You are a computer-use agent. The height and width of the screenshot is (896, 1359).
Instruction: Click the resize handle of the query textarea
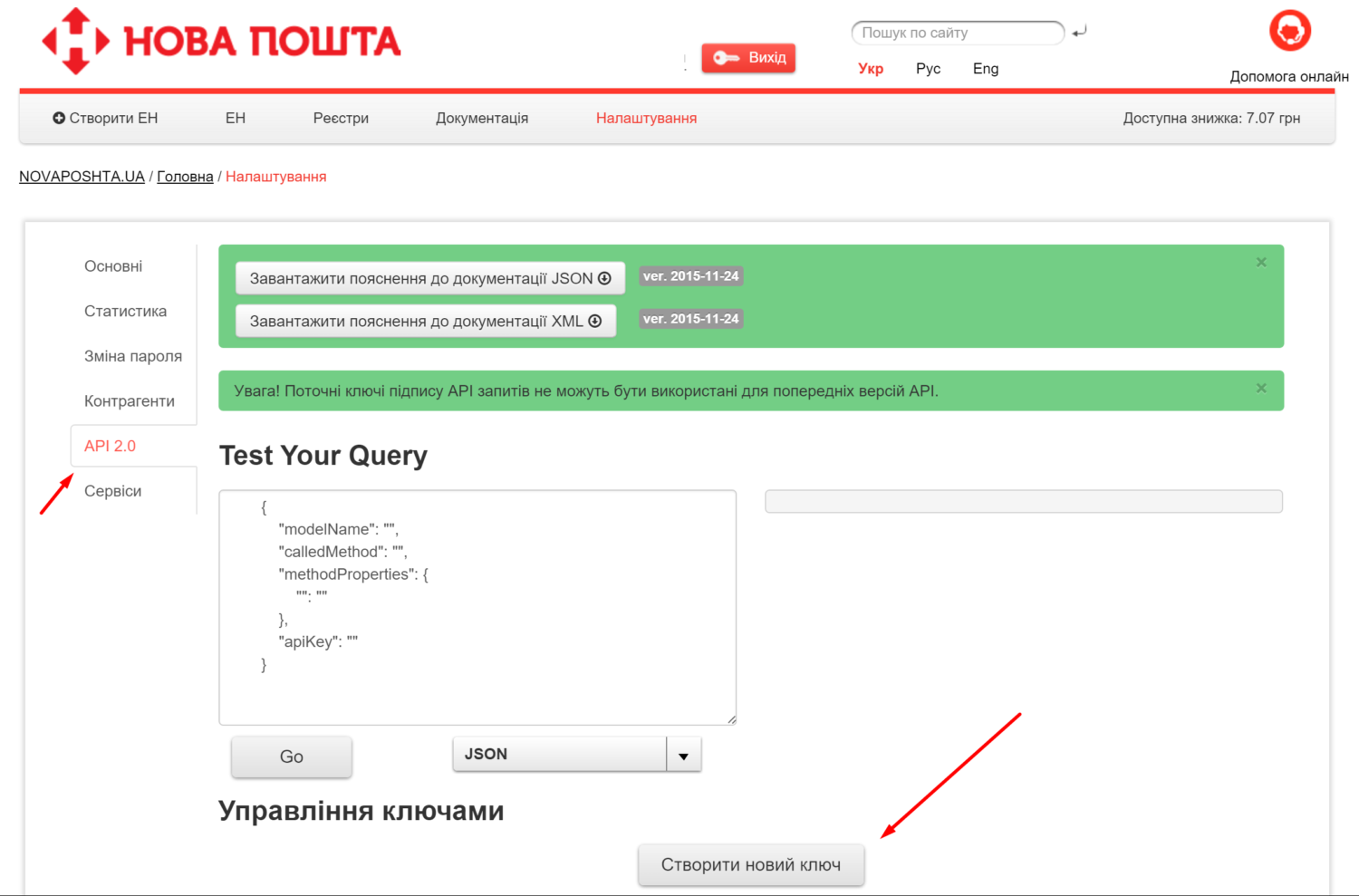pyautogui.click(x=731, y=719)
